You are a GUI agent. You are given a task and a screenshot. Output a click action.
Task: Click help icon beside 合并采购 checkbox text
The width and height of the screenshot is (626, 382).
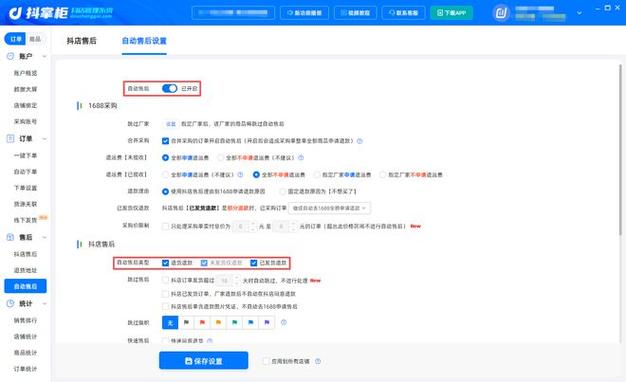pyautogui.click(x=360, y=141)
